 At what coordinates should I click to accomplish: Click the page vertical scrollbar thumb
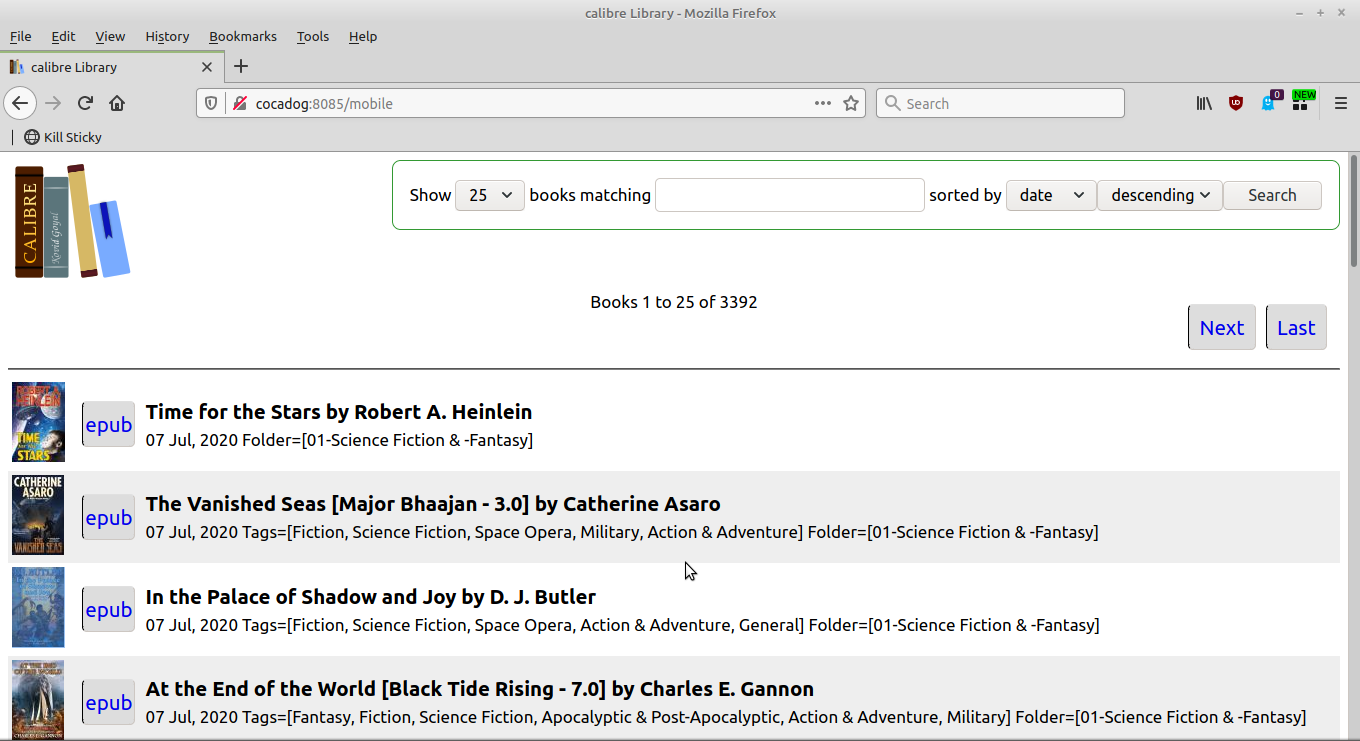pos(1354,210)
